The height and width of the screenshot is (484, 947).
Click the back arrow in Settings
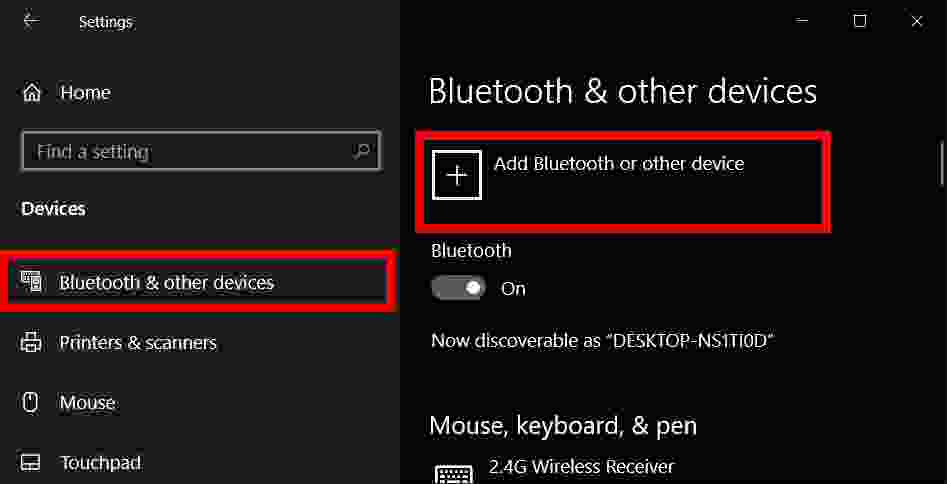[30, 21]
